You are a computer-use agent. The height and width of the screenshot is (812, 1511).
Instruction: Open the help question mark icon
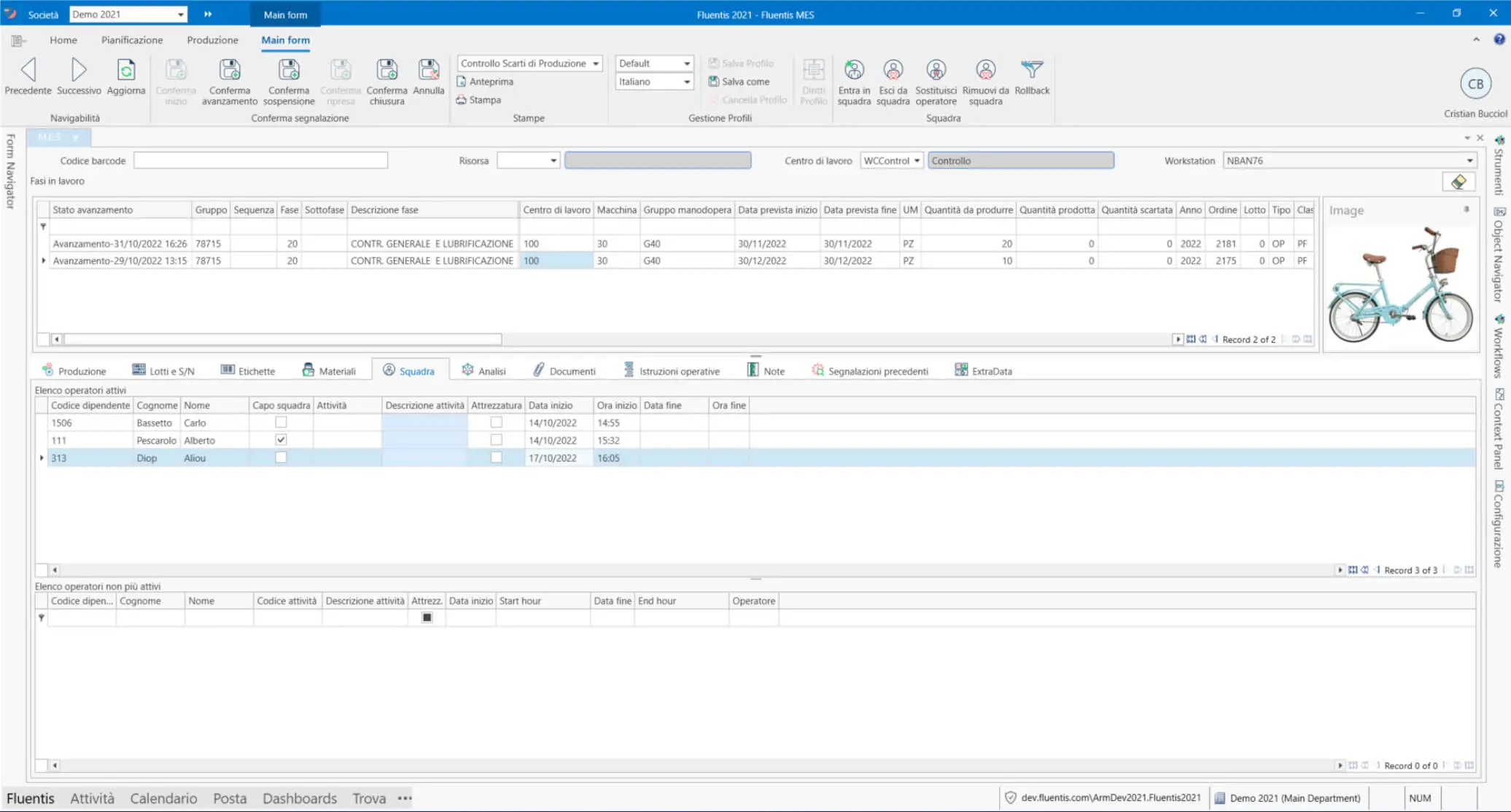1499,39
